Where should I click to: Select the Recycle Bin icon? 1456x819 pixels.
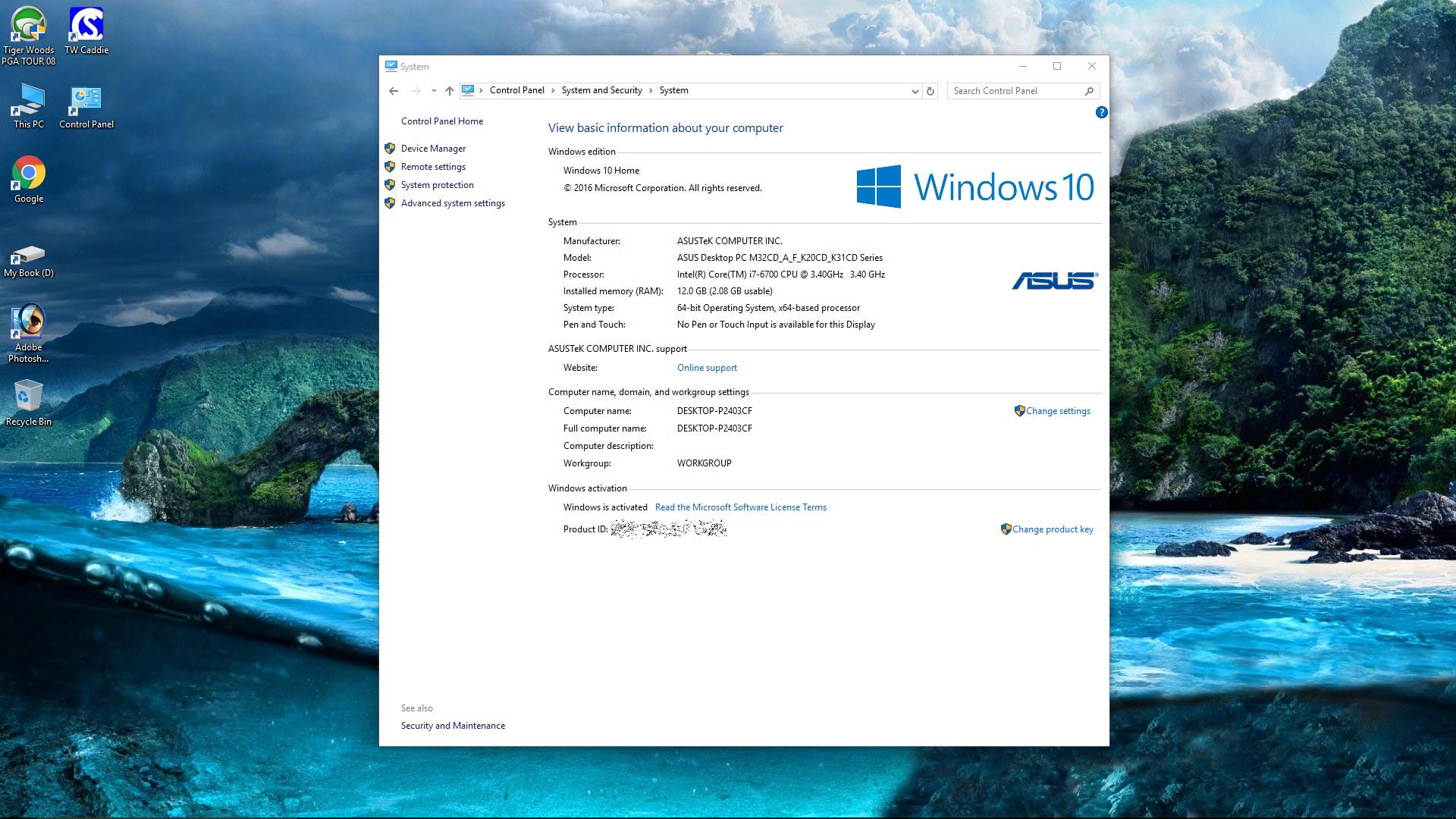pos(29,403)
